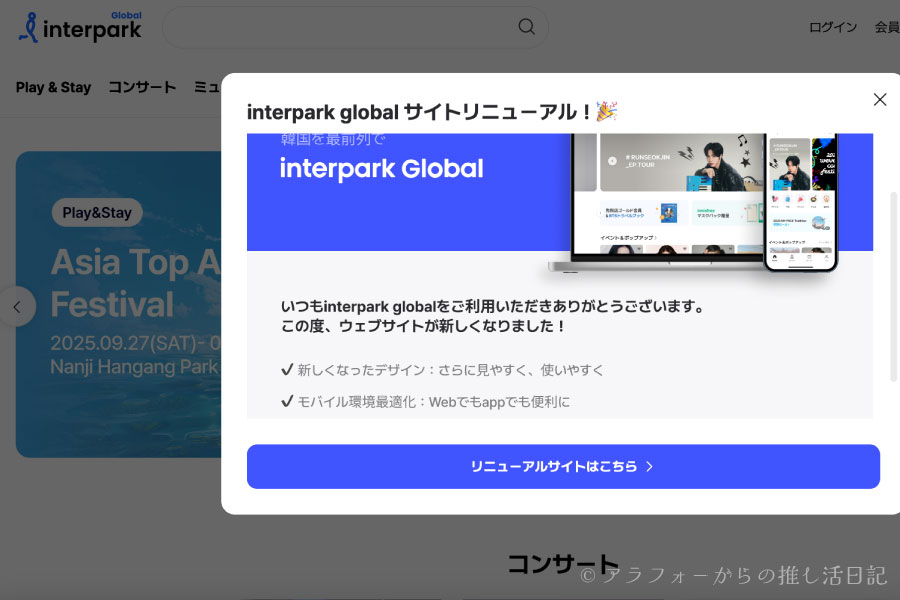Open the 会員 link in the header
This screenshot has width=900, height=600.
pyautogui.click(x=887, y=27)
